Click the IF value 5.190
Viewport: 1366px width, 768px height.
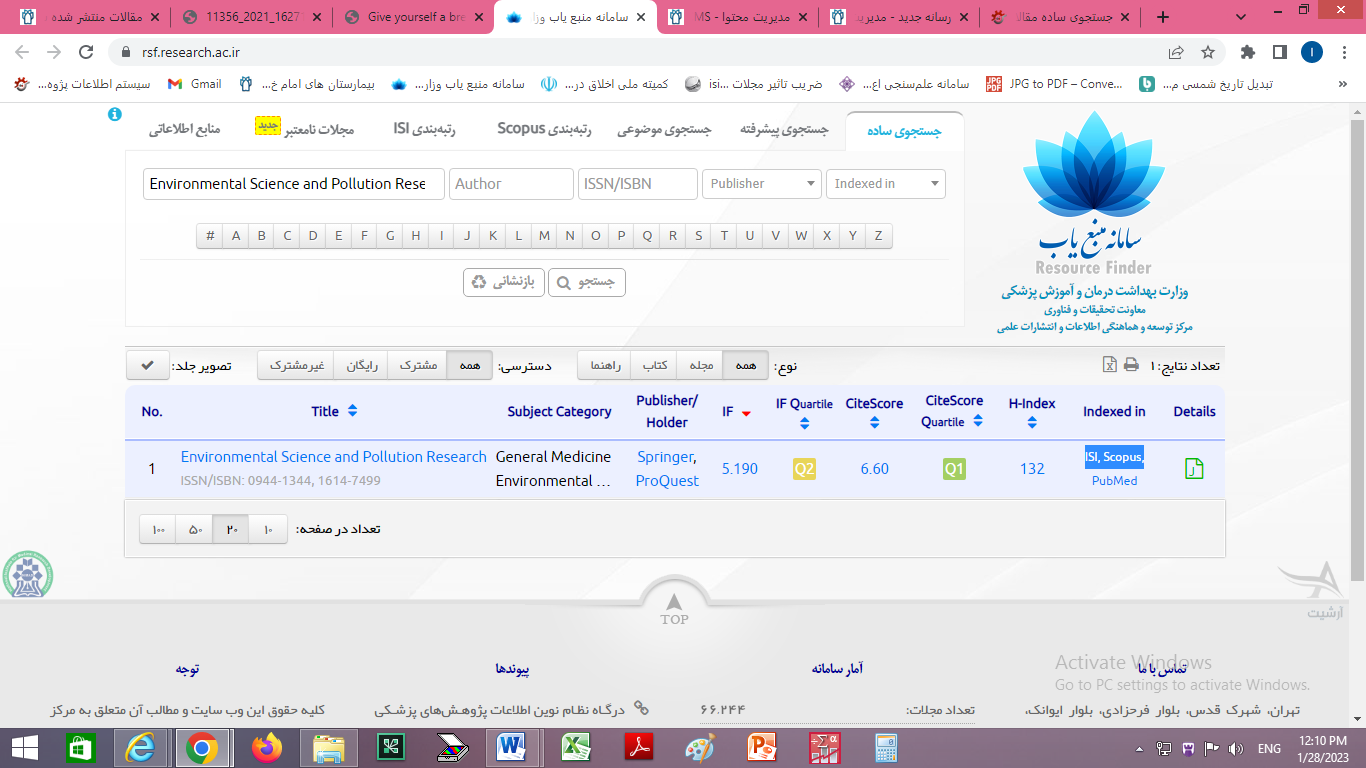pos(739,469)
